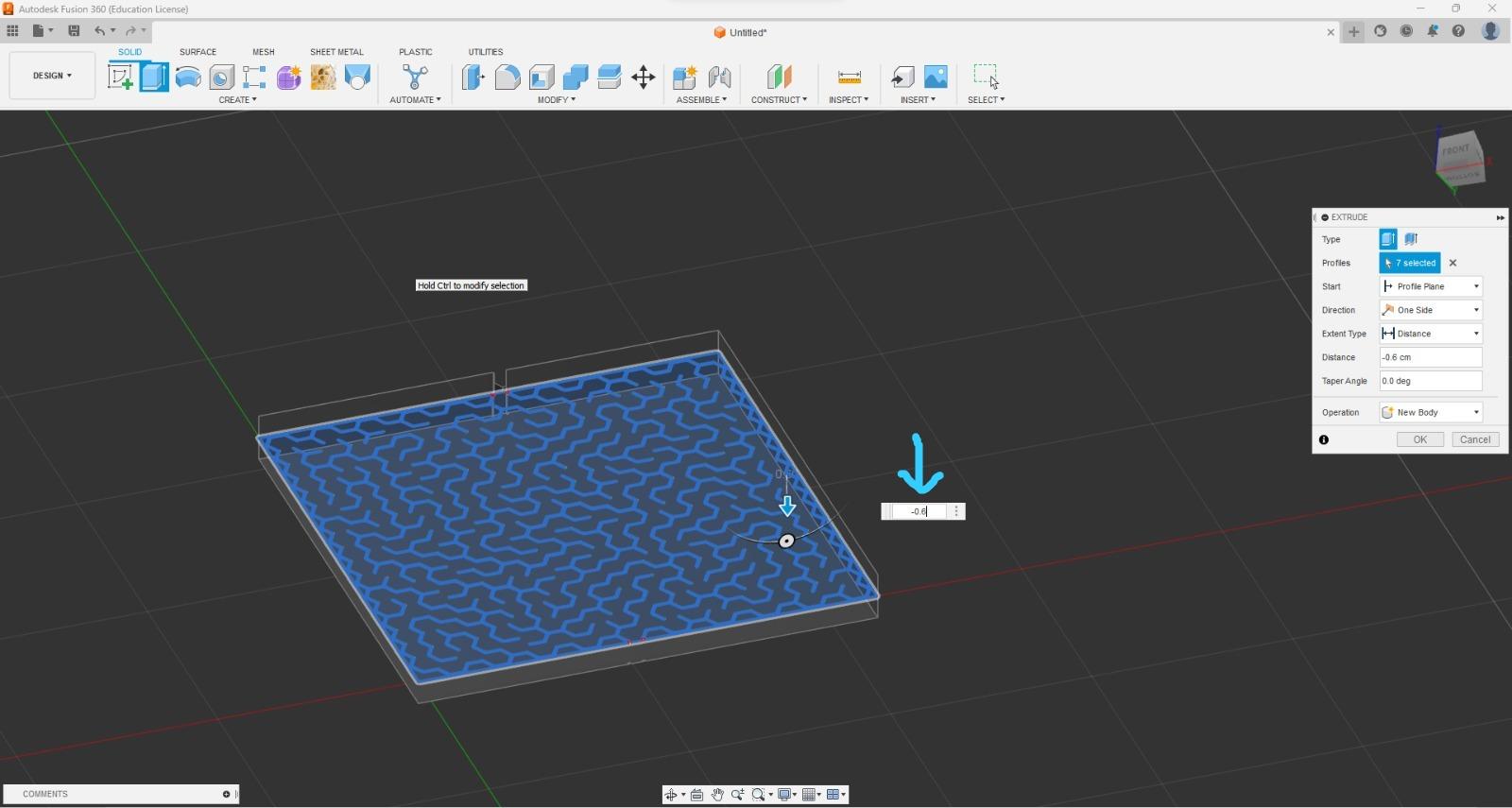The image size is (1512, 808).
Task: Select the Thin Extrude type toggle
Action: [1411, 239]
